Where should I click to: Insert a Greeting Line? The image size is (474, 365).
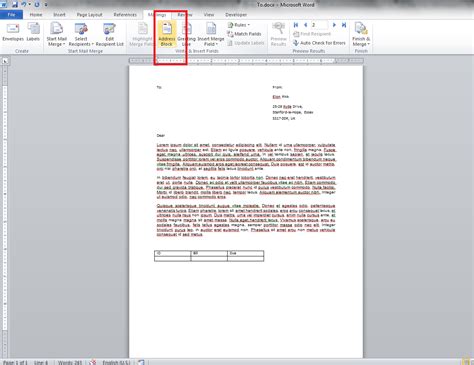point(186,35)
